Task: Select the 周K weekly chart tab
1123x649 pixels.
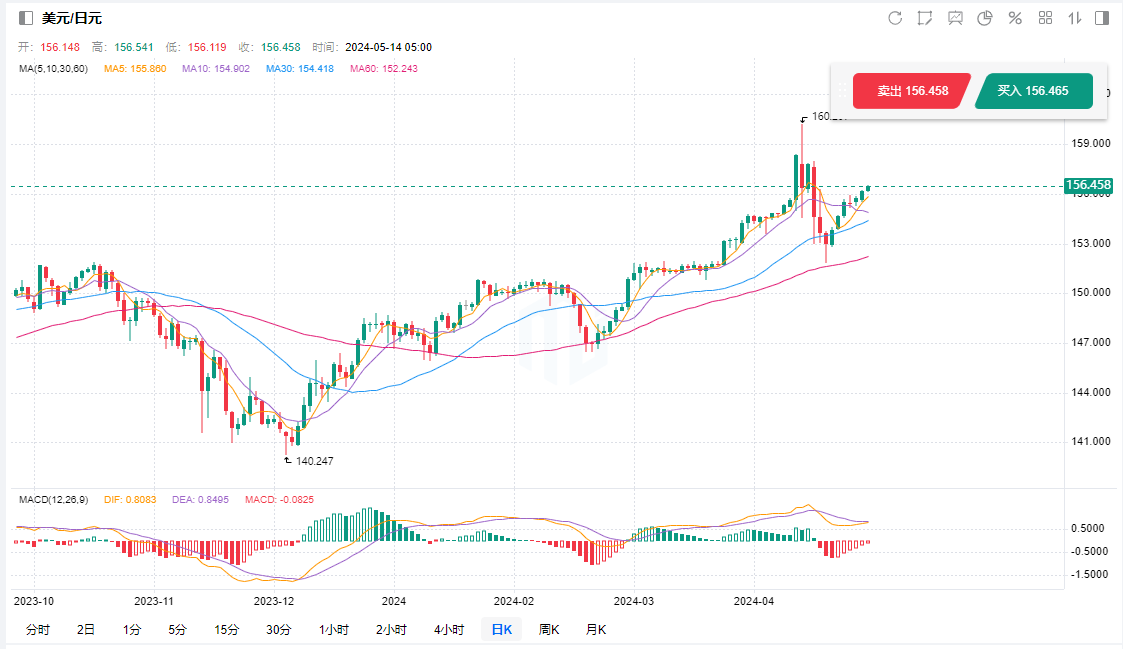Action: (549, 629)
